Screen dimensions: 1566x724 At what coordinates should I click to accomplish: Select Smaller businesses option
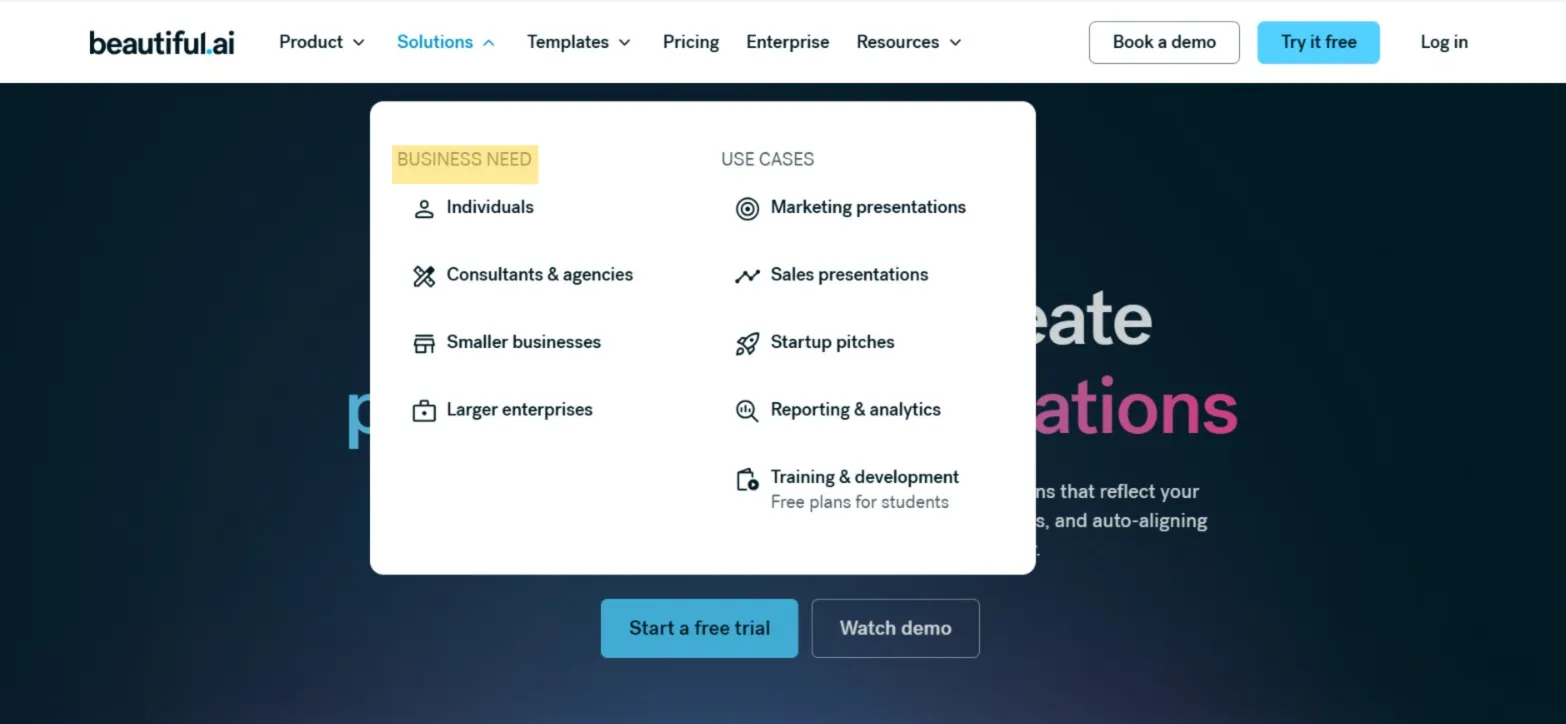524,342
